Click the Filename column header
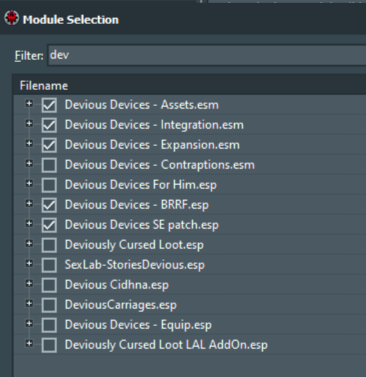Image resolution: width=366 pixels, height=377 pixels. pos(189,86)
